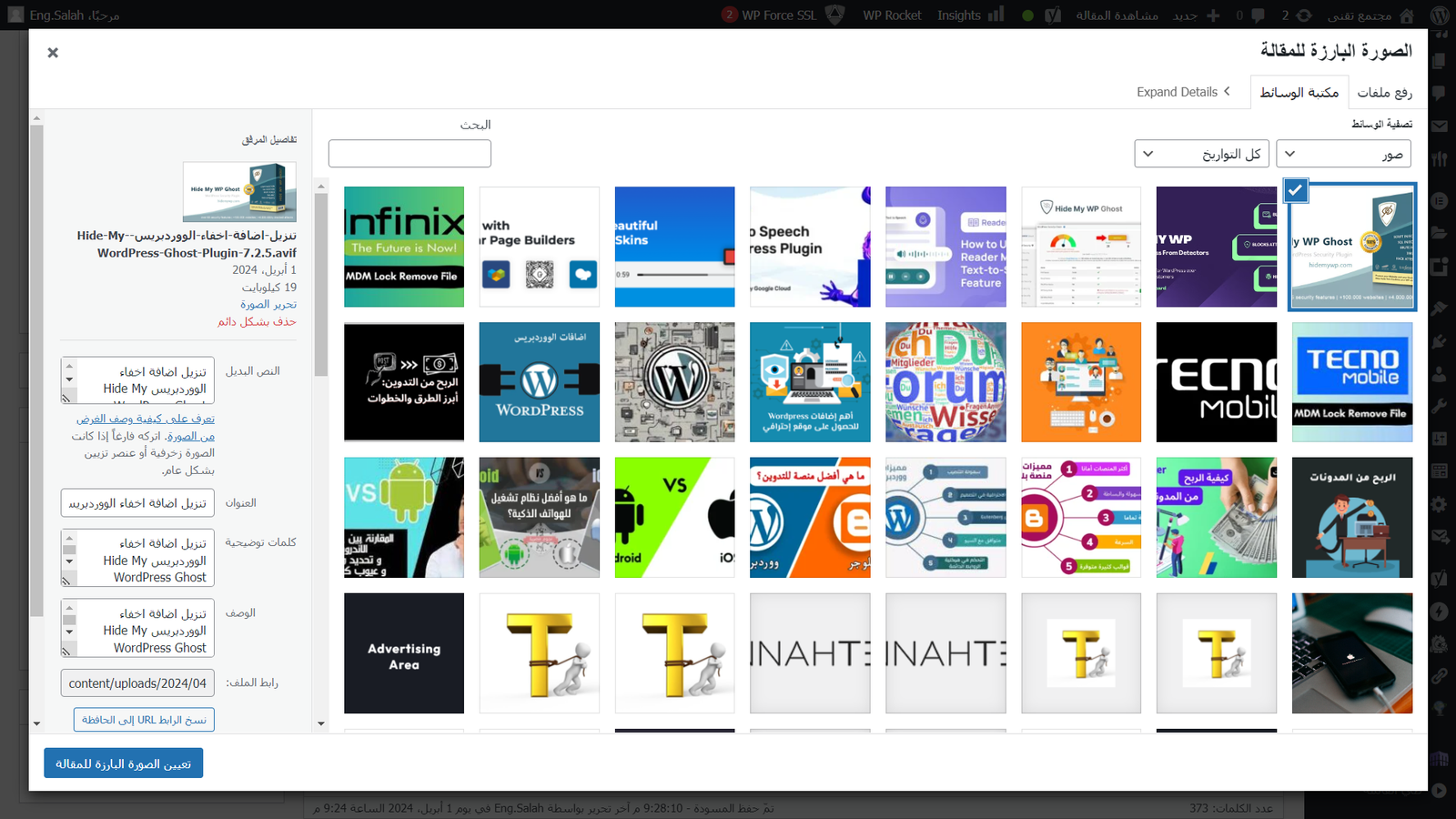Click the البحث search input field
The image size is (1456, 819).
(x=409, y=154)
